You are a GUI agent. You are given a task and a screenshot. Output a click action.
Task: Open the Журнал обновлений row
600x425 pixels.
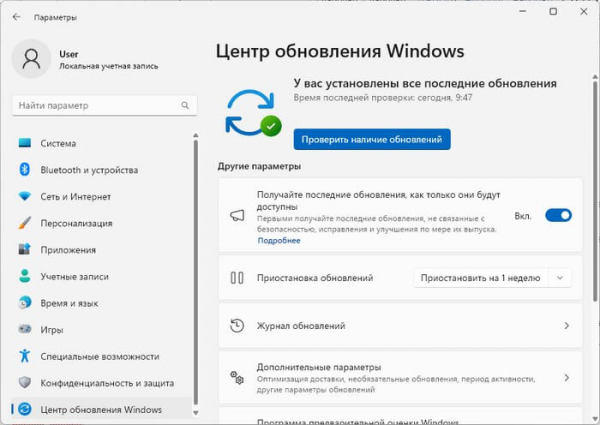(400, 326)
